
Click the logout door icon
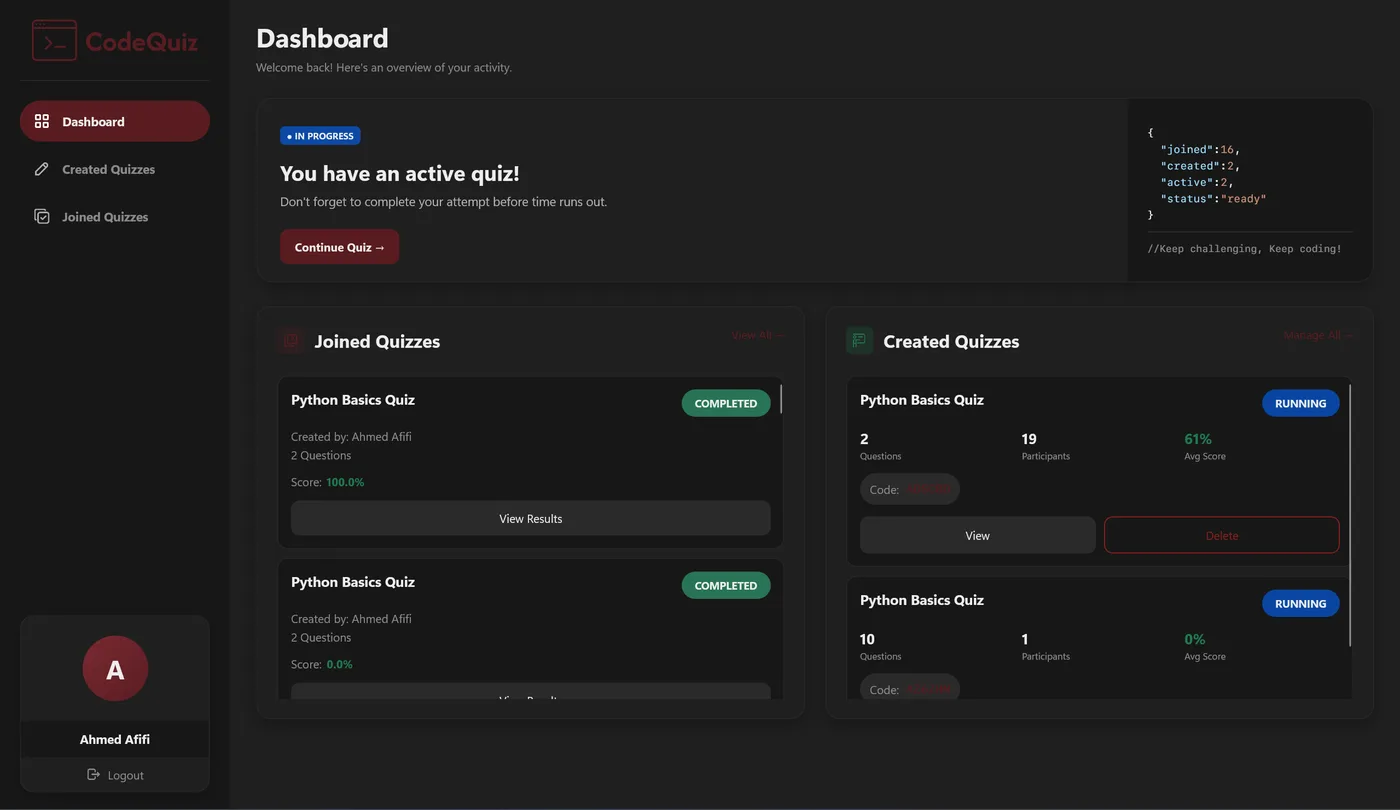[94, 775]
